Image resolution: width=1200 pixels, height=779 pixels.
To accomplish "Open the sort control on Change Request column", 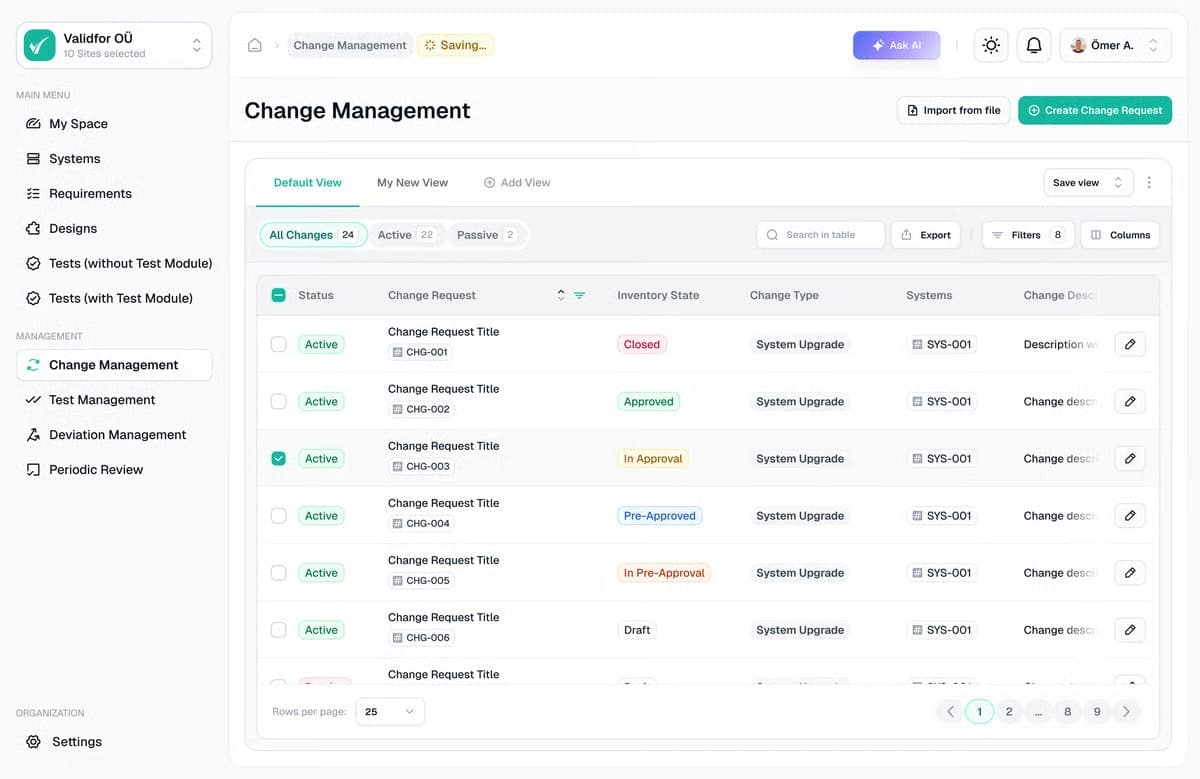I will (561, 295).
